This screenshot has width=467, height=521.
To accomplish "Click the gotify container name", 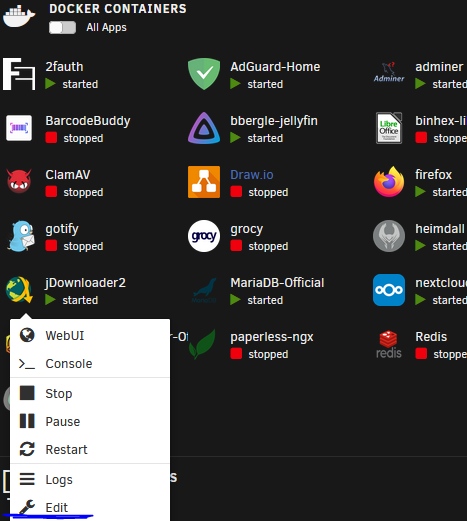I will [62, 229].
